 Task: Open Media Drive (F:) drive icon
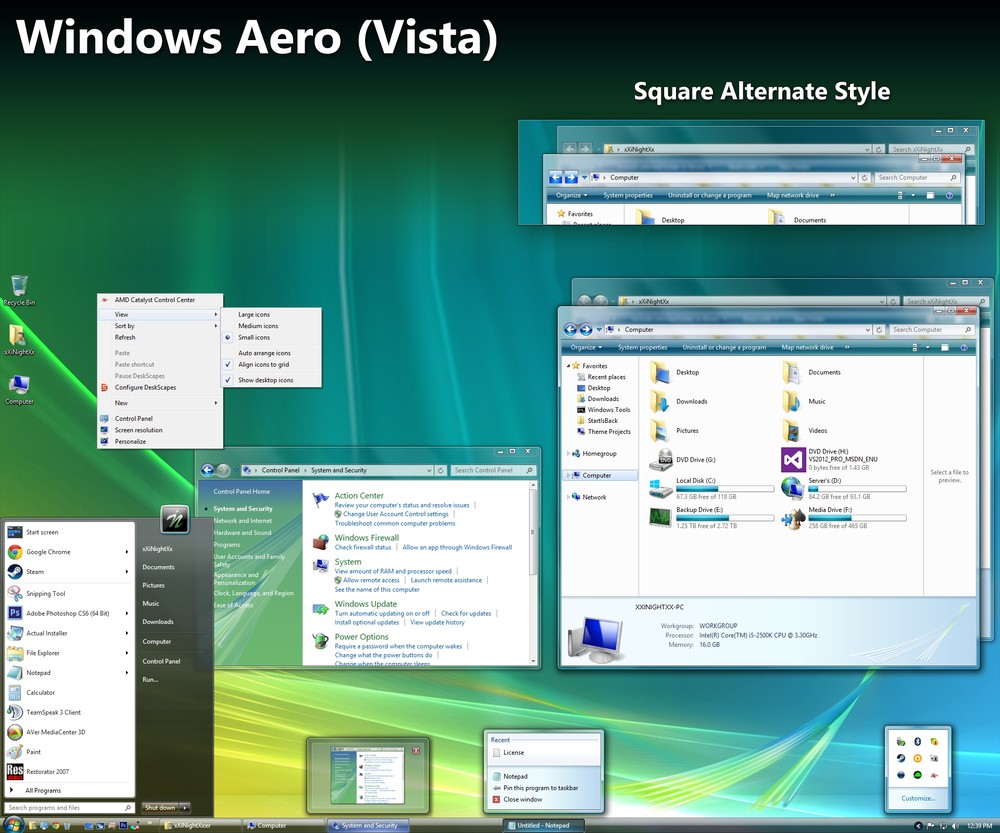[793, 518]
